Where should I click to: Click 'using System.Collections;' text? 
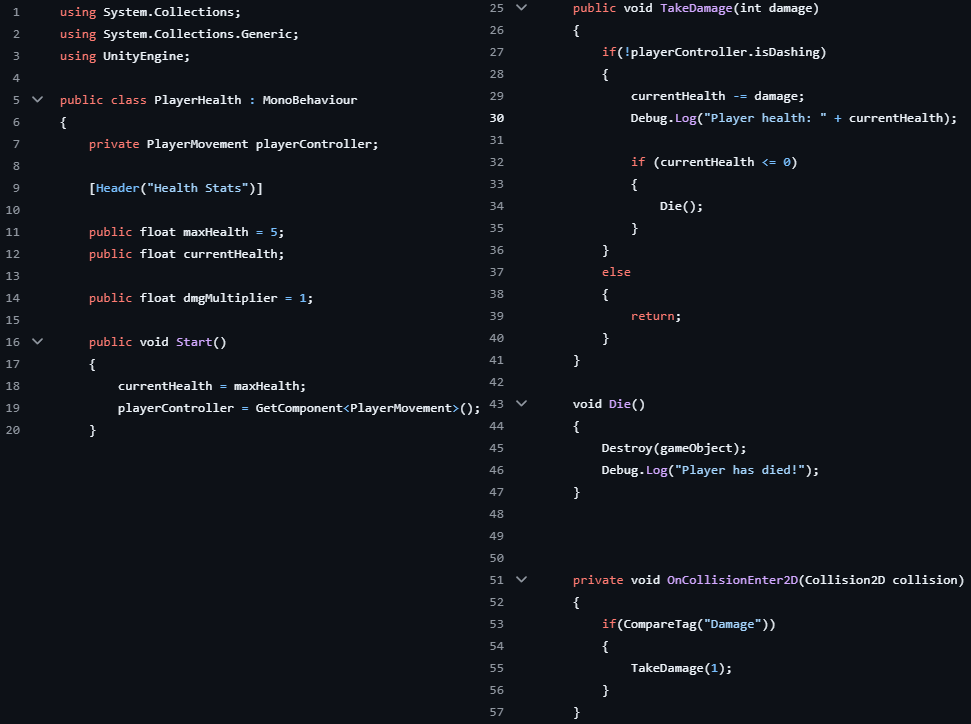tap(150, 12)
